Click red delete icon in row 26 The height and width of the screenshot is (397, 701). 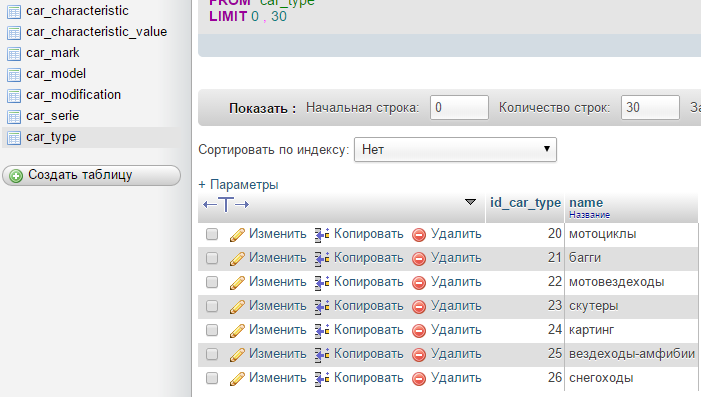pyautogui.click(x=419, y=379)
